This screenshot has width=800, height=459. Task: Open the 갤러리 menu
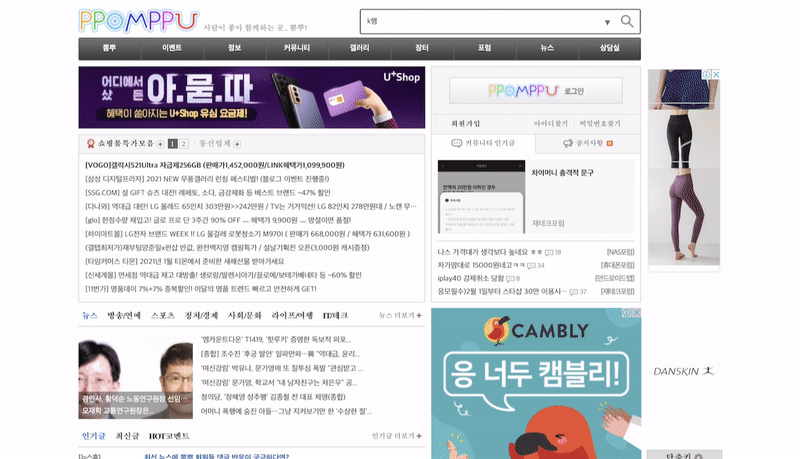point(359,48)
